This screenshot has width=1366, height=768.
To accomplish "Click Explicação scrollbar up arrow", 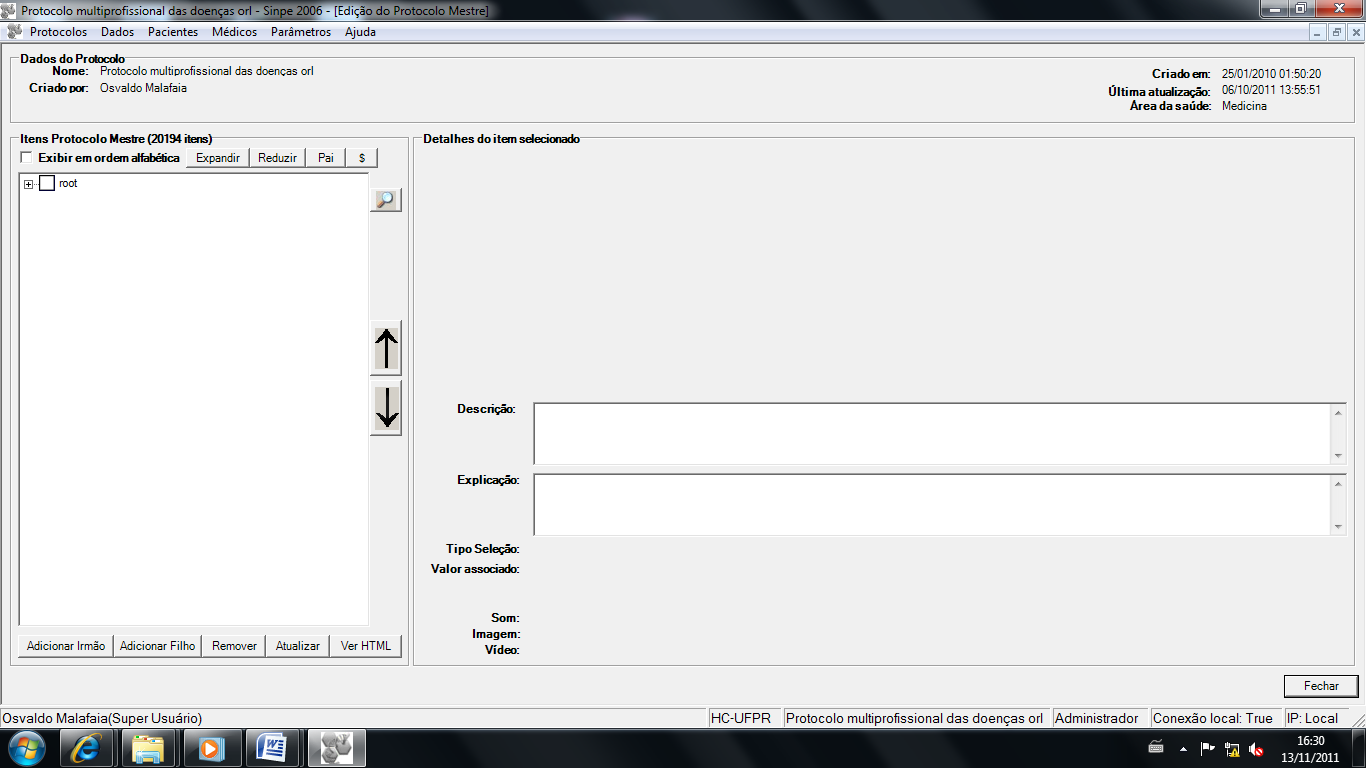I will click(x=1338, y=483).
